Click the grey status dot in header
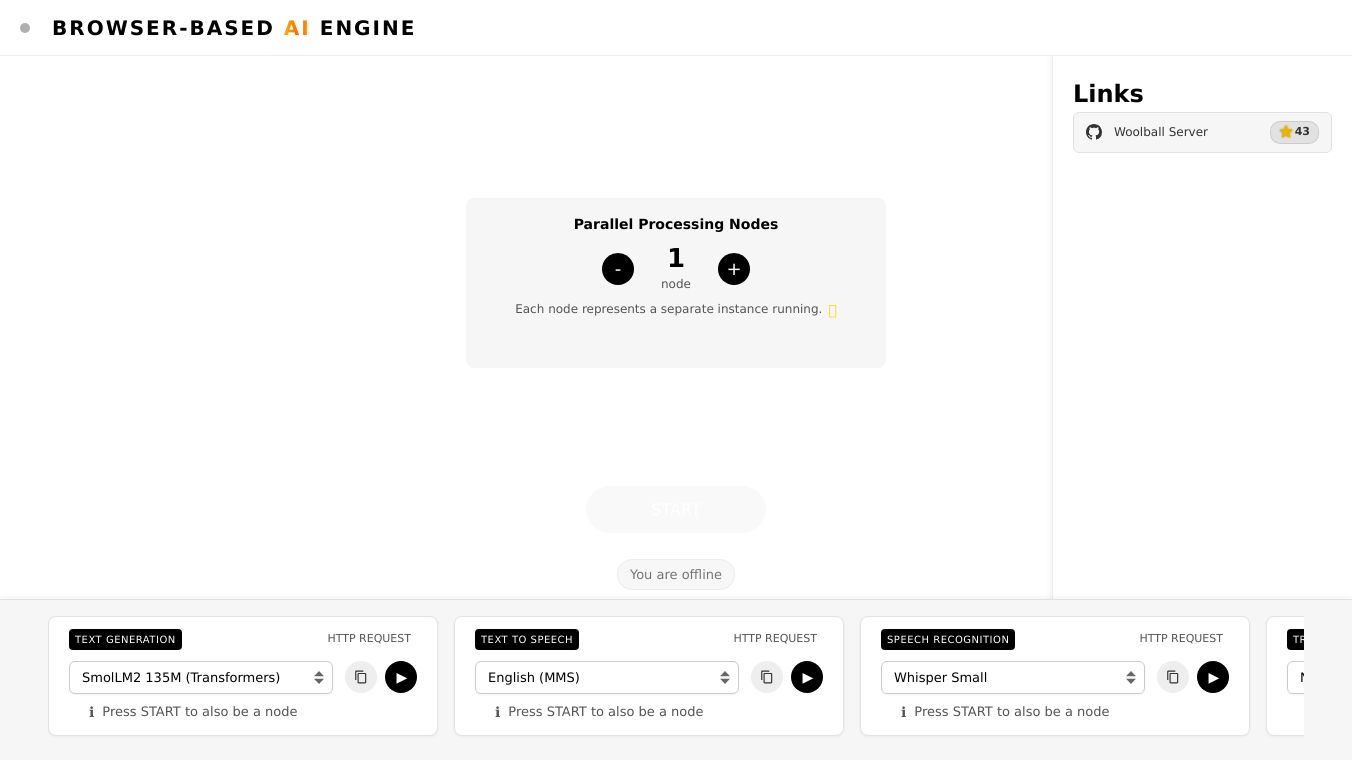This screenshot has width=1352, height=760. coord(25,28)
